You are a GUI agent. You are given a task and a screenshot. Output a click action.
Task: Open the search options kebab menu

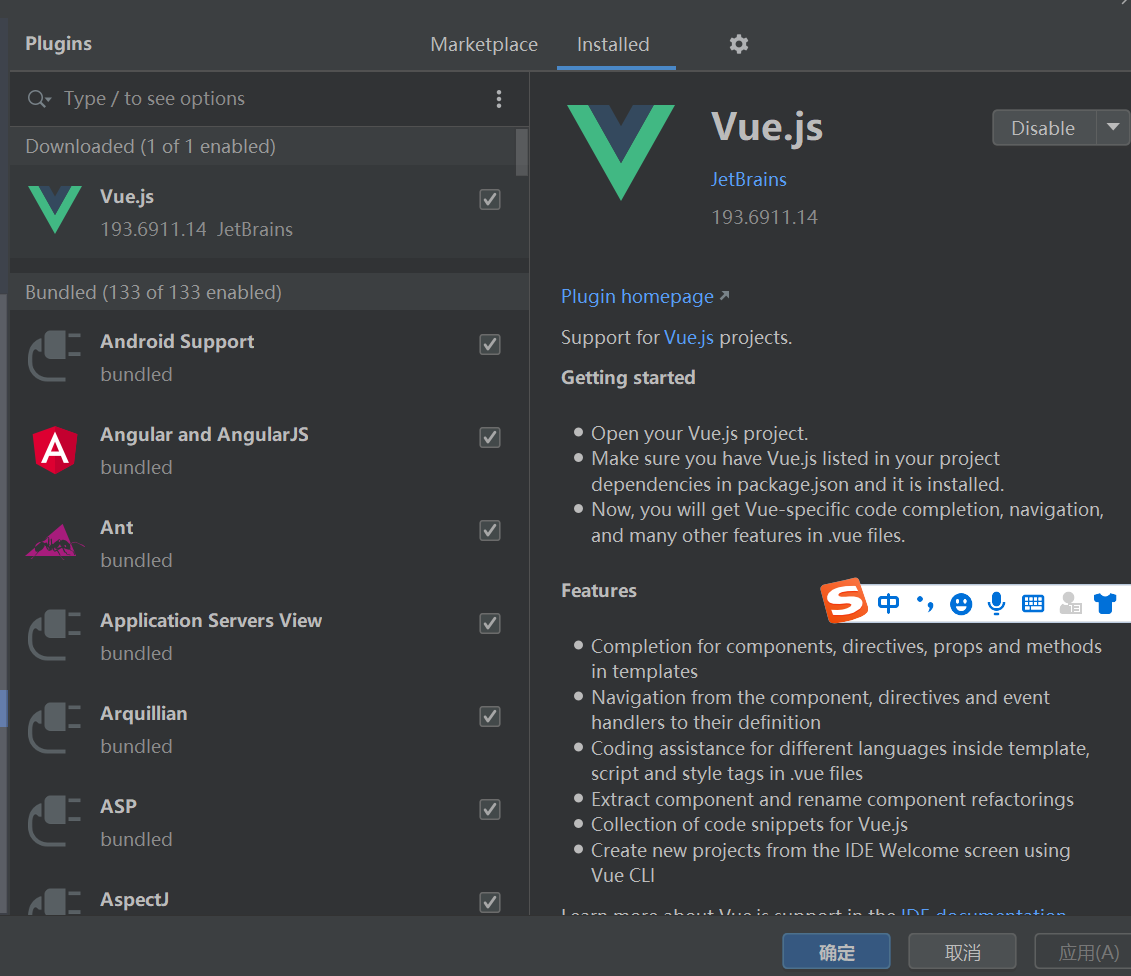[x=498, y=99]
